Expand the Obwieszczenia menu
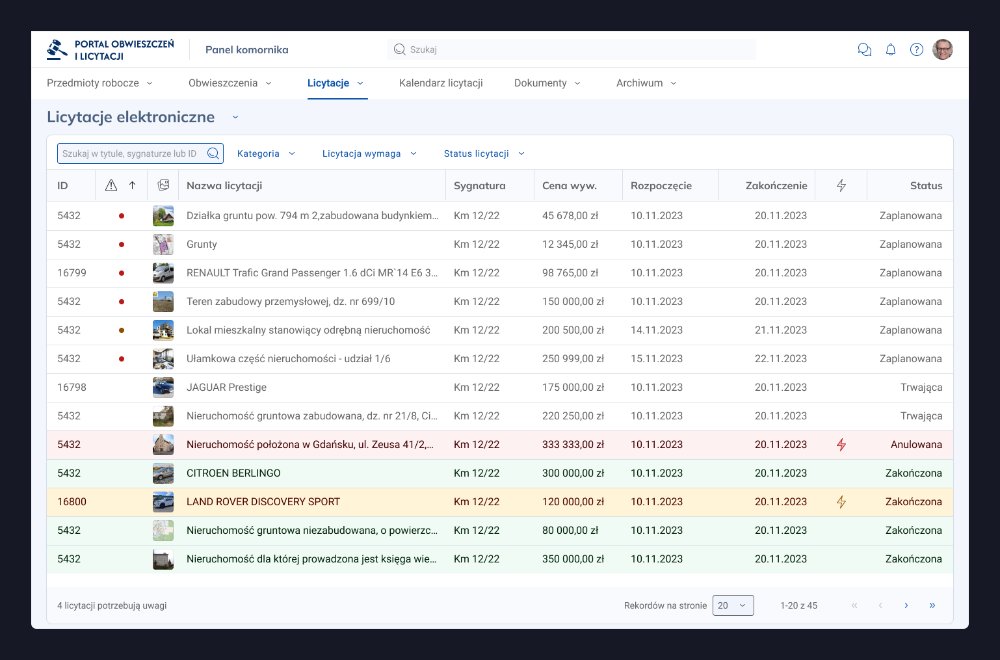The width and height of the screenshot is (1000, 660). (x=230, y=83)
